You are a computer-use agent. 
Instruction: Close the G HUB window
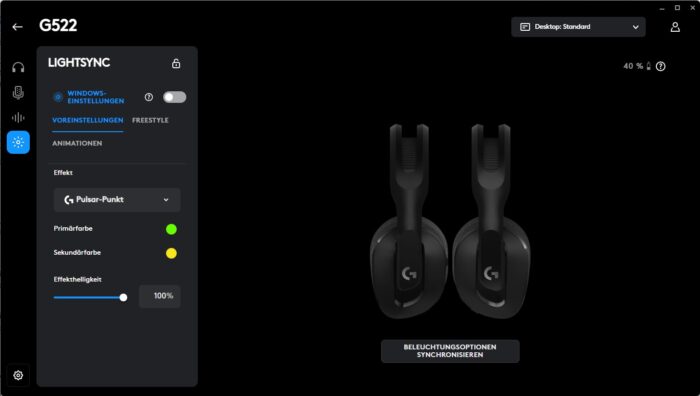[x=692, y=8]
